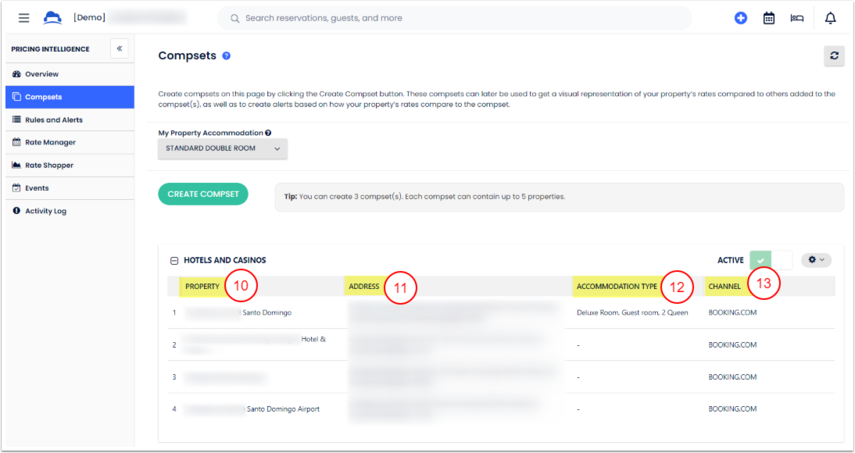Open the Rate Shopper menu item
The height and width of the screenshot is (453, 855).
[49, 165]
